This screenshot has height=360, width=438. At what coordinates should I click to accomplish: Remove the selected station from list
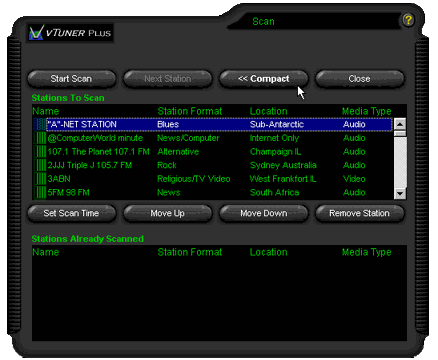click(x=360, y=213)
